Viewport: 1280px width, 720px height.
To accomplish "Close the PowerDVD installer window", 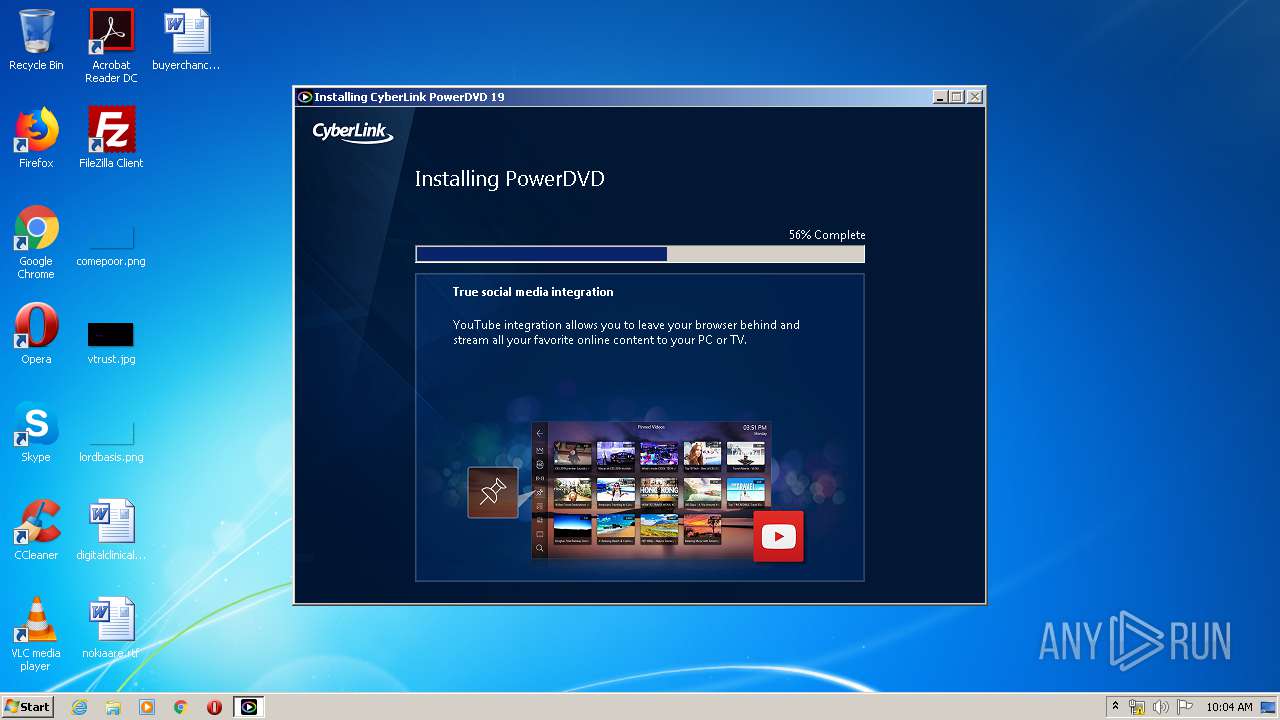I will 975,97.
